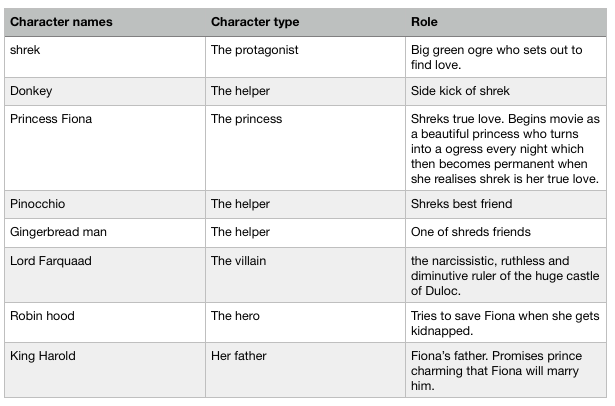The width and height of the screenshot is (615, 406).
Task: Select the "Robin hood" name cell
Action: tap(42, 316)
